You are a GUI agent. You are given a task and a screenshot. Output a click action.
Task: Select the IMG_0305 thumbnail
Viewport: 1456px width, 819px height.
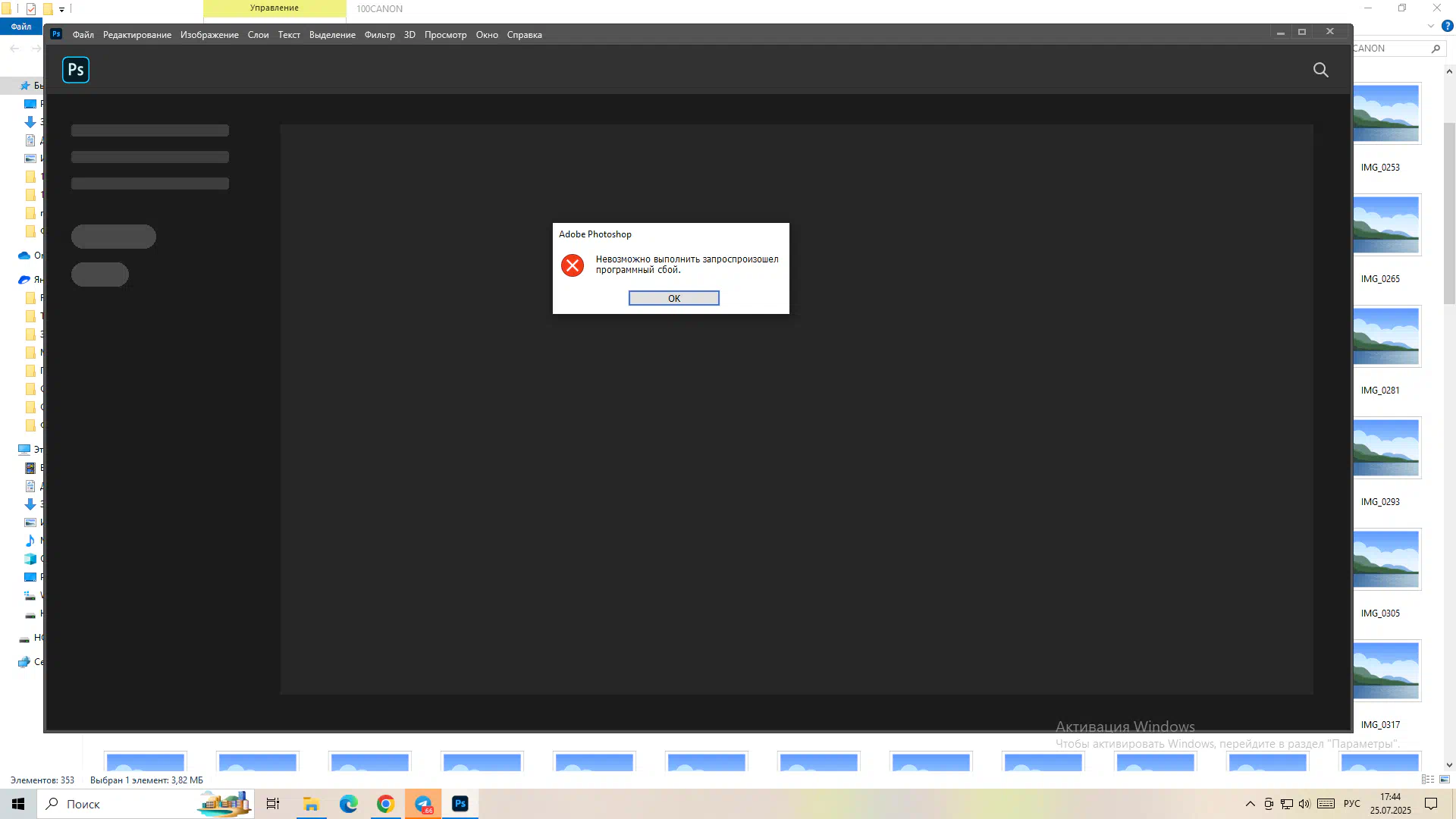pyautogui.click(x=1385, y=559)
